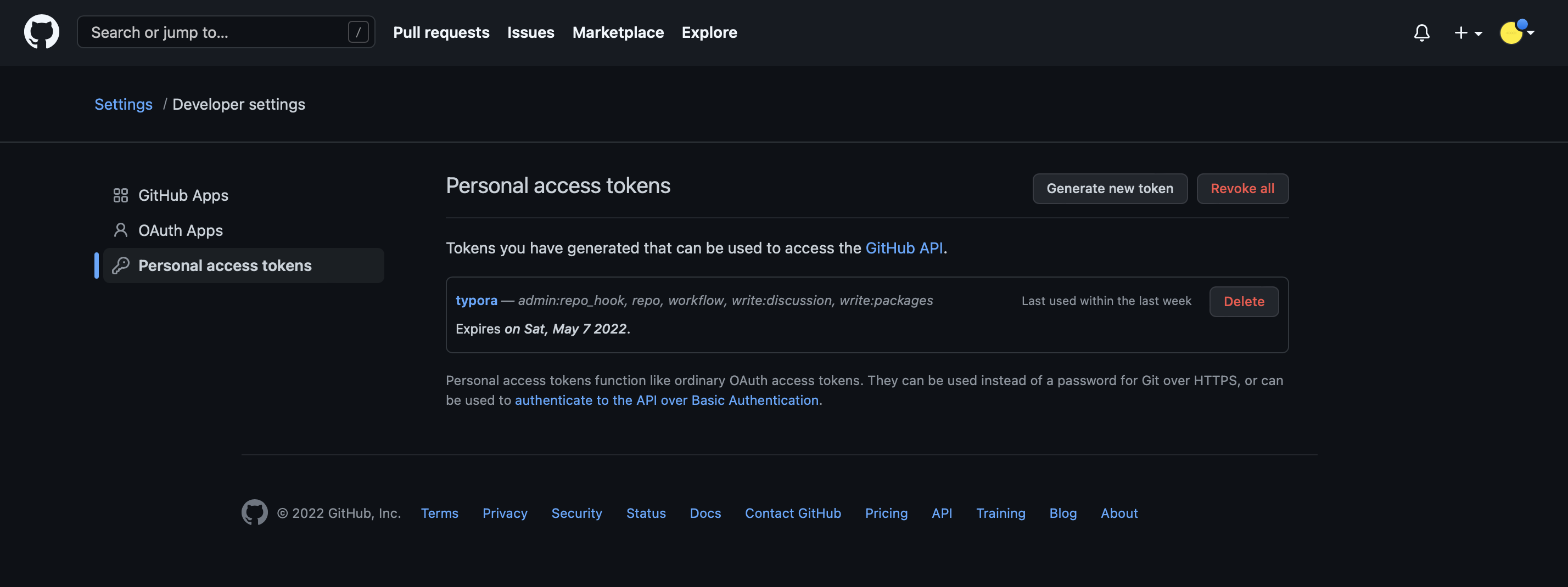
Task: Open the Terms footer link
Action: pyautogui.click(x=439, y=513)
